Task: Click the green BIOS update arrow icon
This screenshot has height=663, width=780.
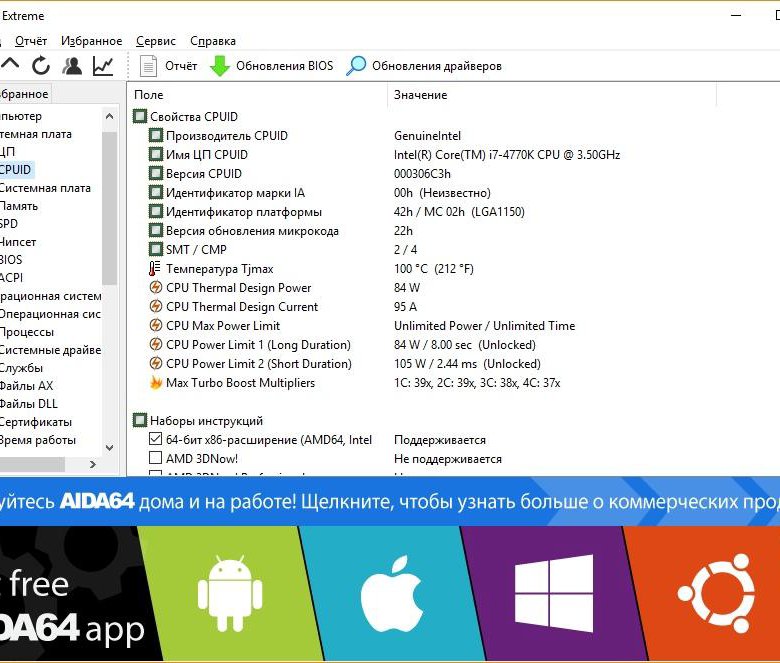Action: click(x=220, y=66)
